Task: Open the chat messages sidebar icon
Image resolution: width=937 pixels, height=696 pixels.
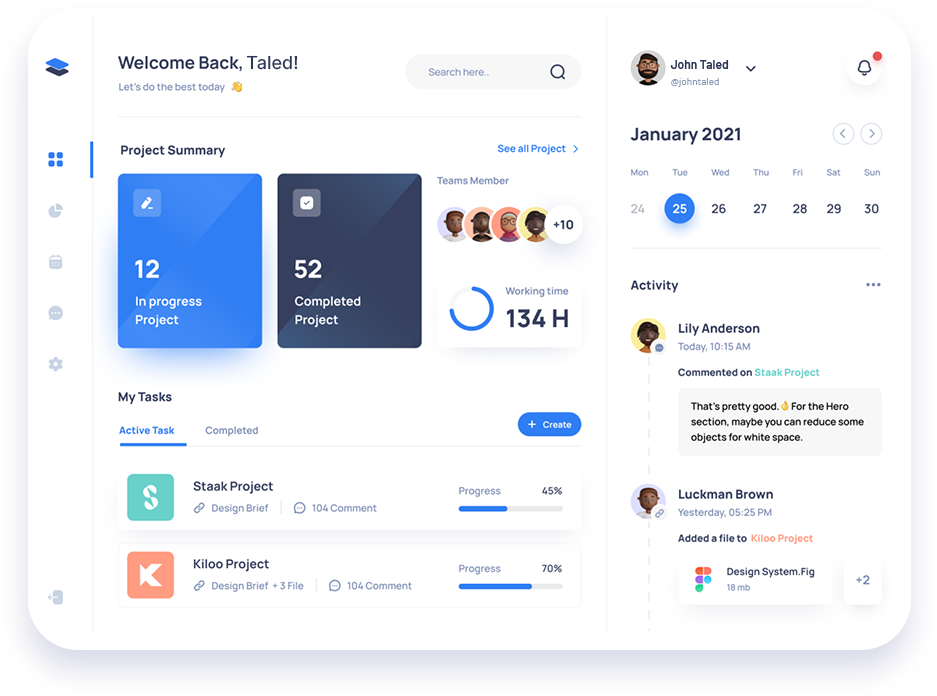Action: coord(56,313)
